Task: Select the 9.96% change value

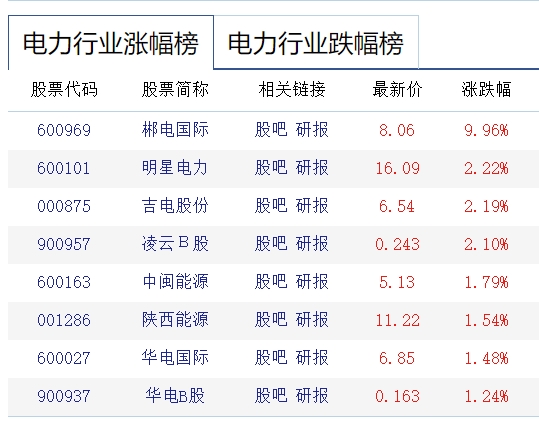Action: [x=486, y=130]
